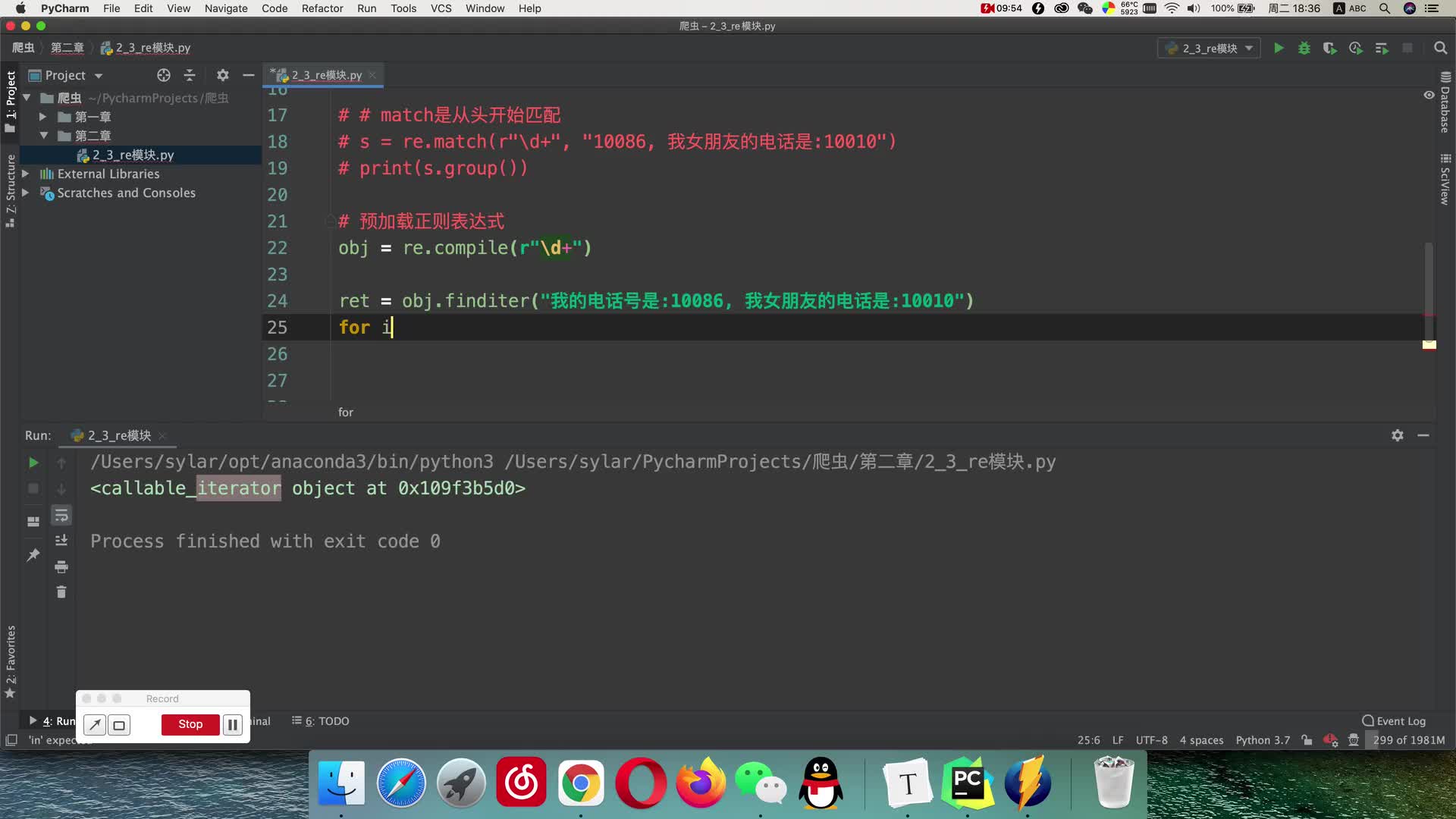Click locate-in-project target icon

(x=164, y=75)
